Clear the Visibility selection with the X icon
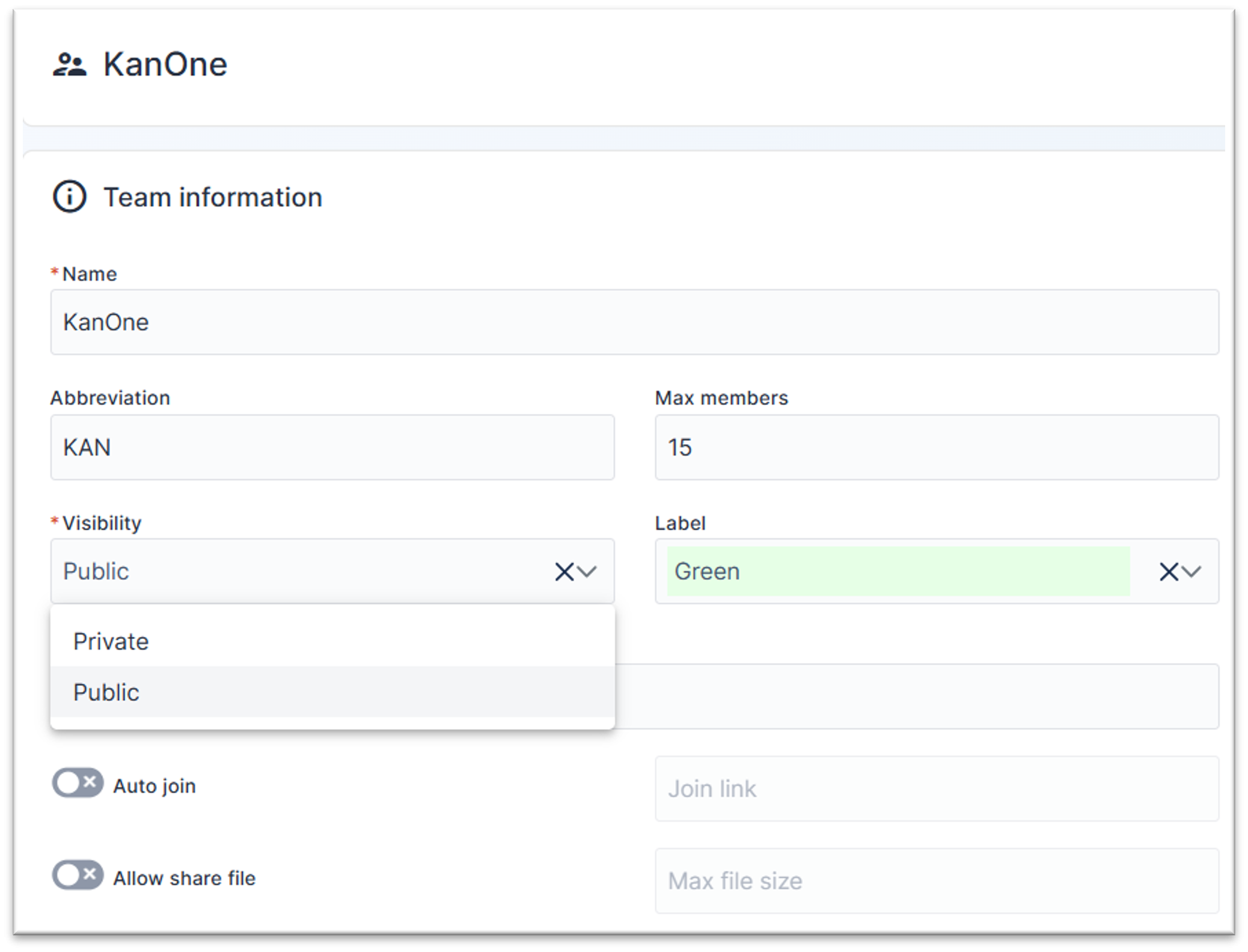The height and width of the screenshot is (952, 1248). coord(564,572)
